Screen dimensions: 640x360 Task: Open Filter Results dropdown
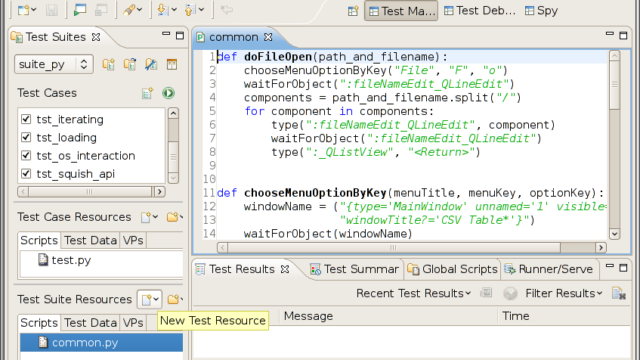[564, 293]
